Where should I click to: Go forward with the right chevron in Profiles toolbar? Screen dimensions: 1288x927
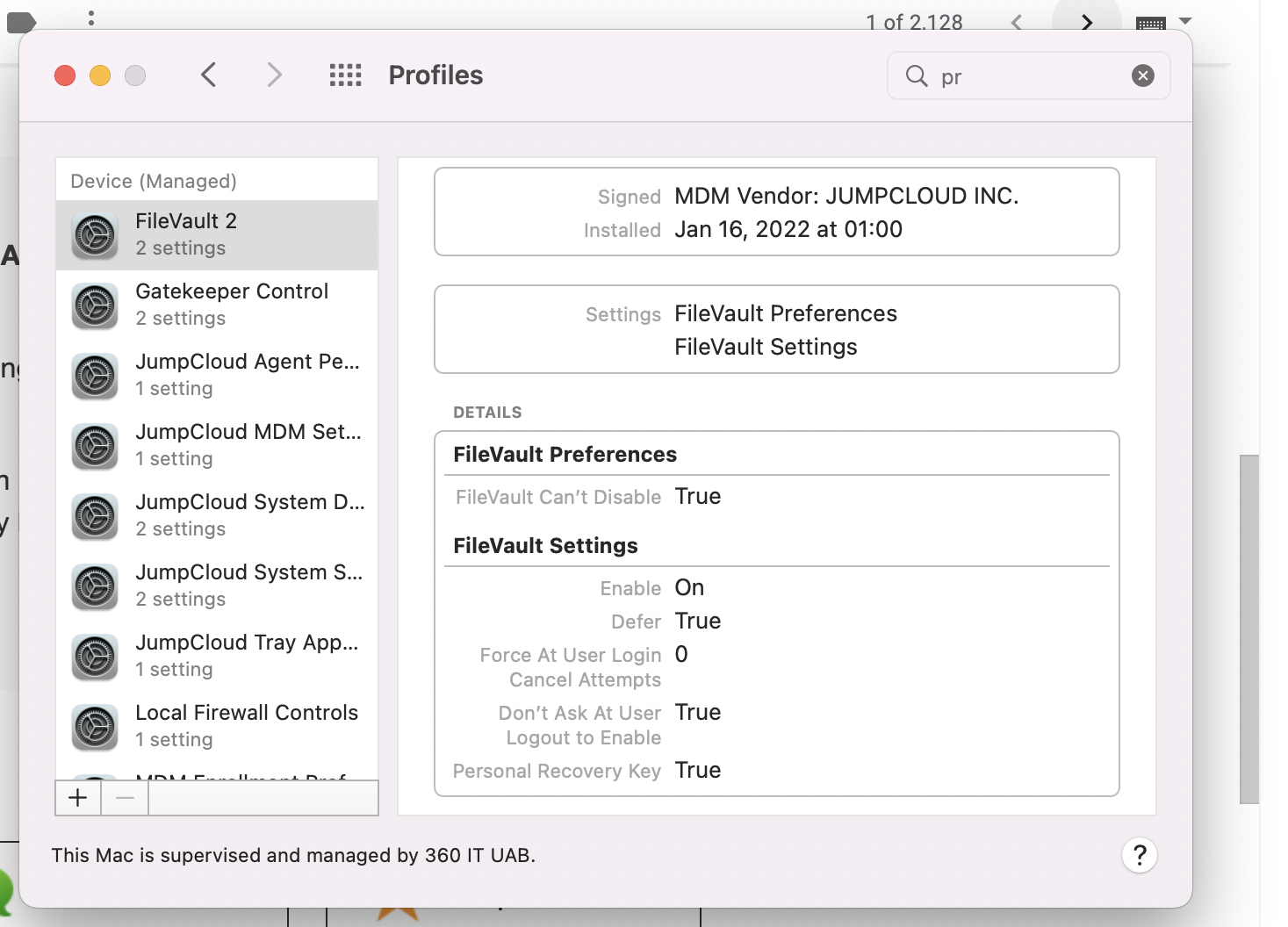tap(275, 75)
